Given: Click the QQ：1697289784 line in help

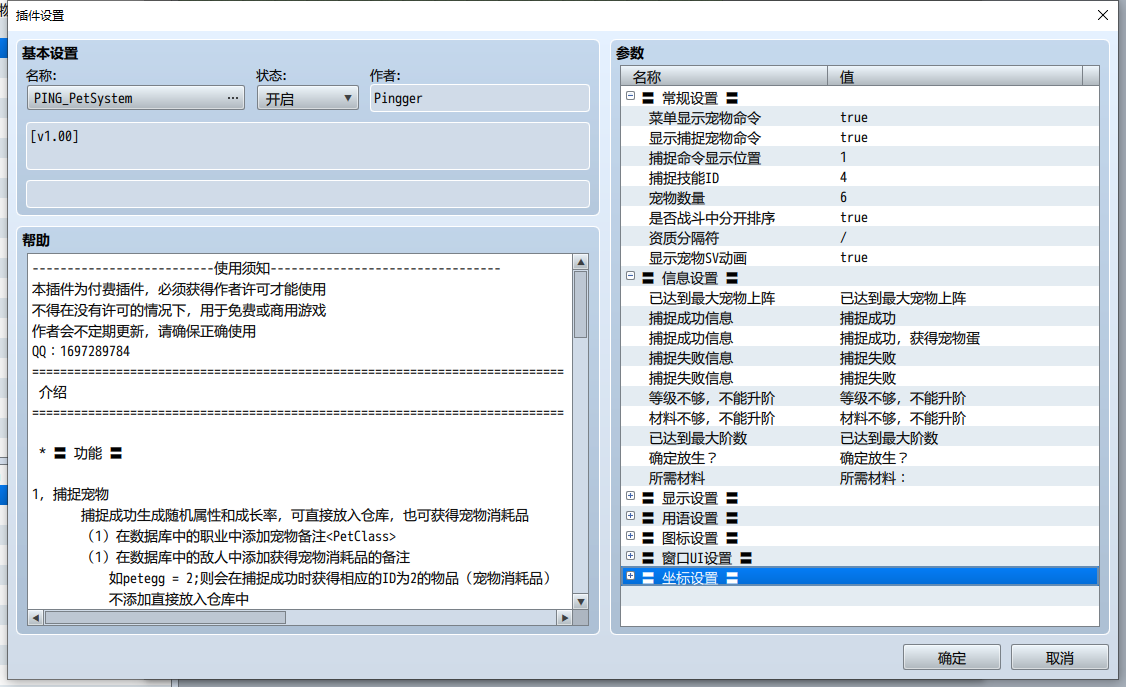Looking at the screenshot, I should tap(81, 351).
